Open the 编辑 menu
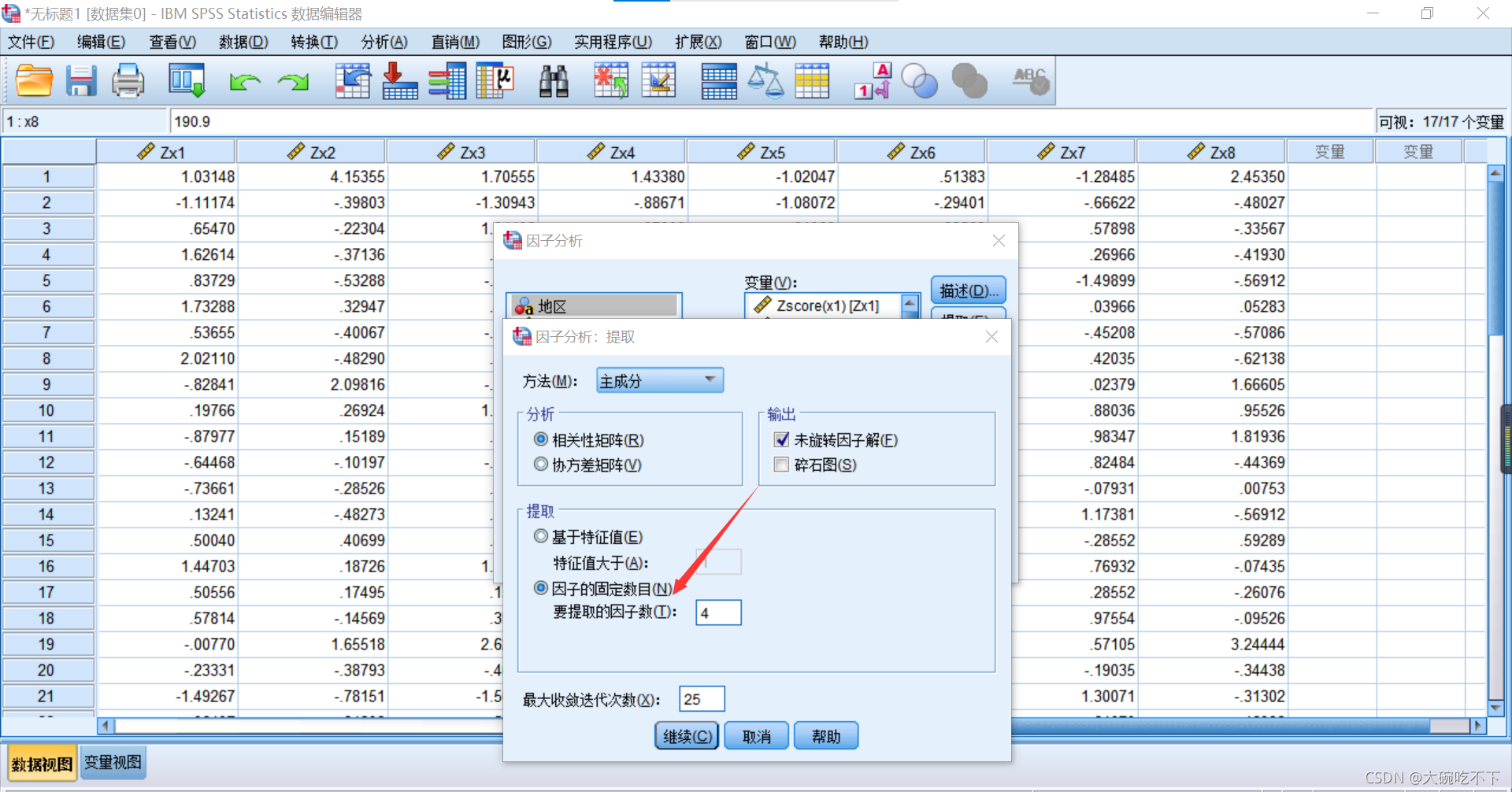This screenshot has height=792, width=1512. (101, 42)
